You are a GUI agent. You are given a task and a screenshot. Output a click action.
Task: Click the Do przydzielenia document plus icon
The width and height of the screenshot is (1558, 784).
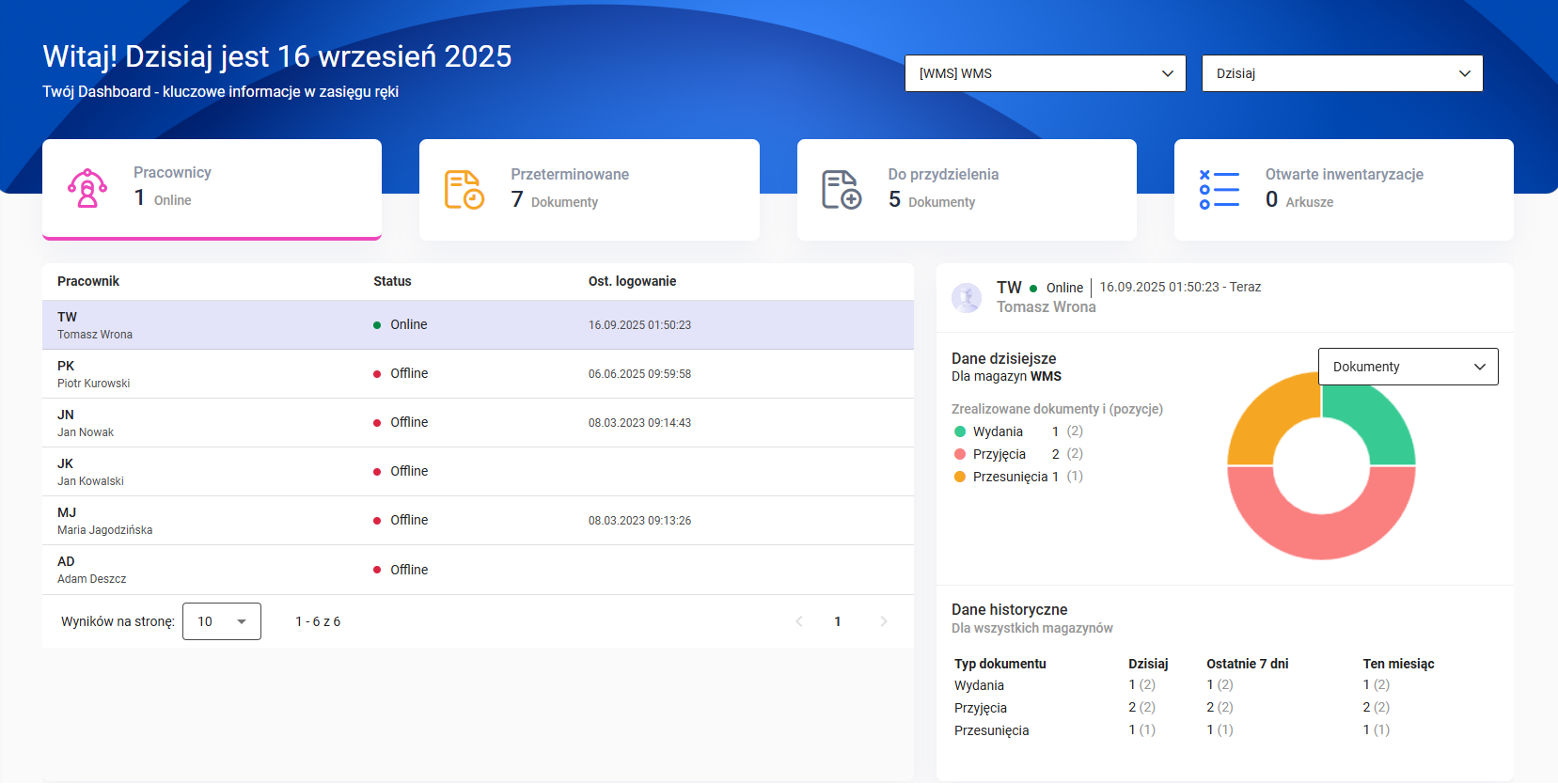[x=842, y=190]
